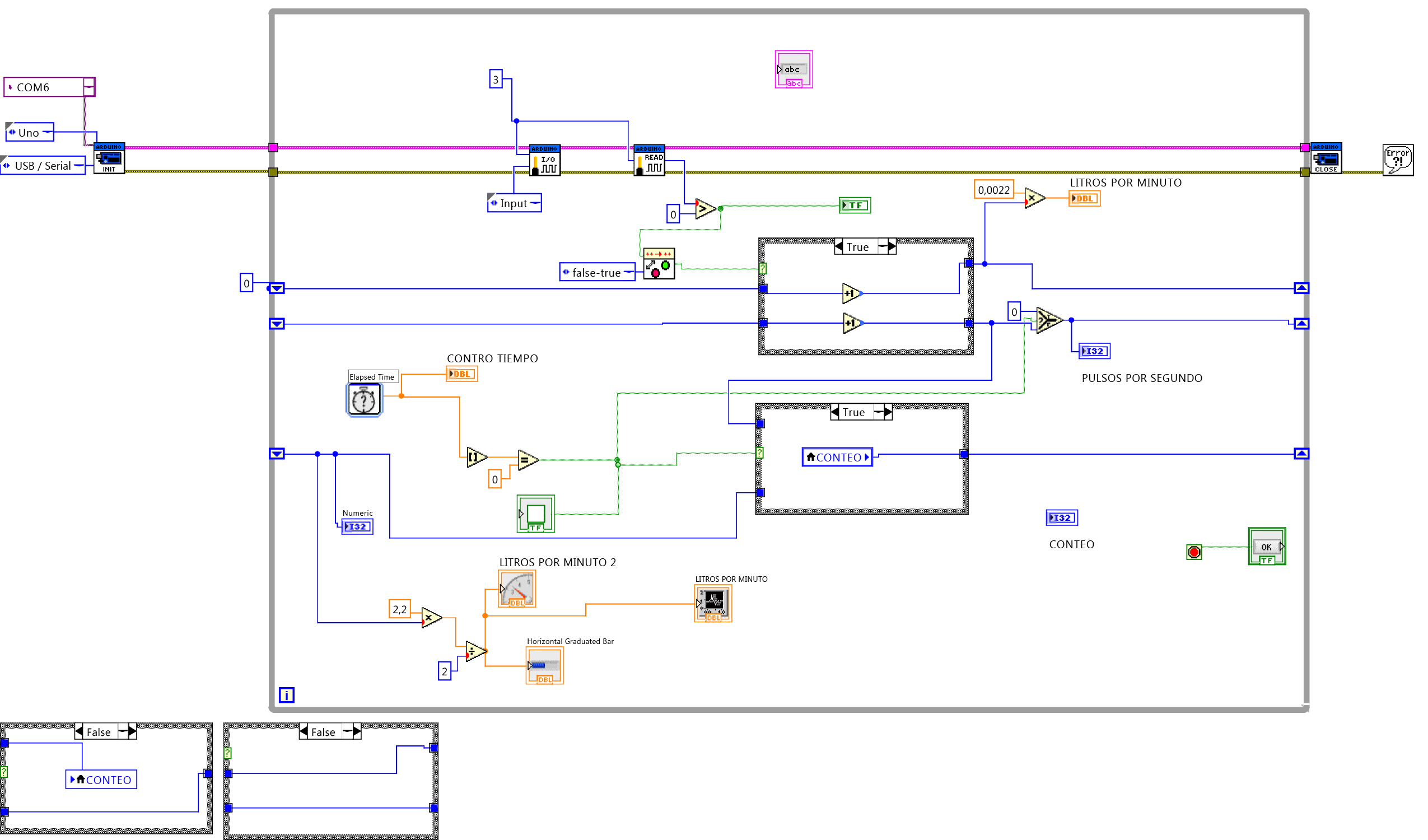The image size is (1428, 840).
Task: Click the equals comparison node
Action: click(x=528, y=460)
